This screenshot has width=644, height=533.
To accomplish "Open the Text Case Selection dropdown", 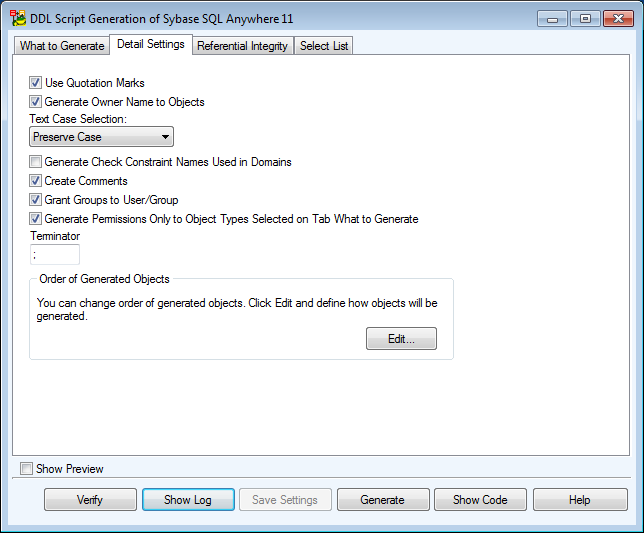I will coord(102,137).
